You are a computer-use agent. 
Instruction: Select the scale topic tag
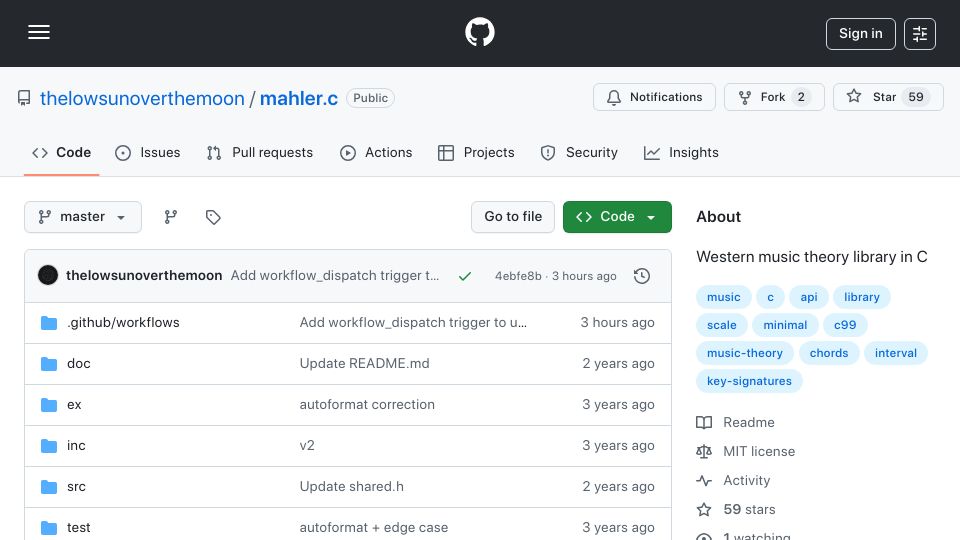(x=722, y=325)
